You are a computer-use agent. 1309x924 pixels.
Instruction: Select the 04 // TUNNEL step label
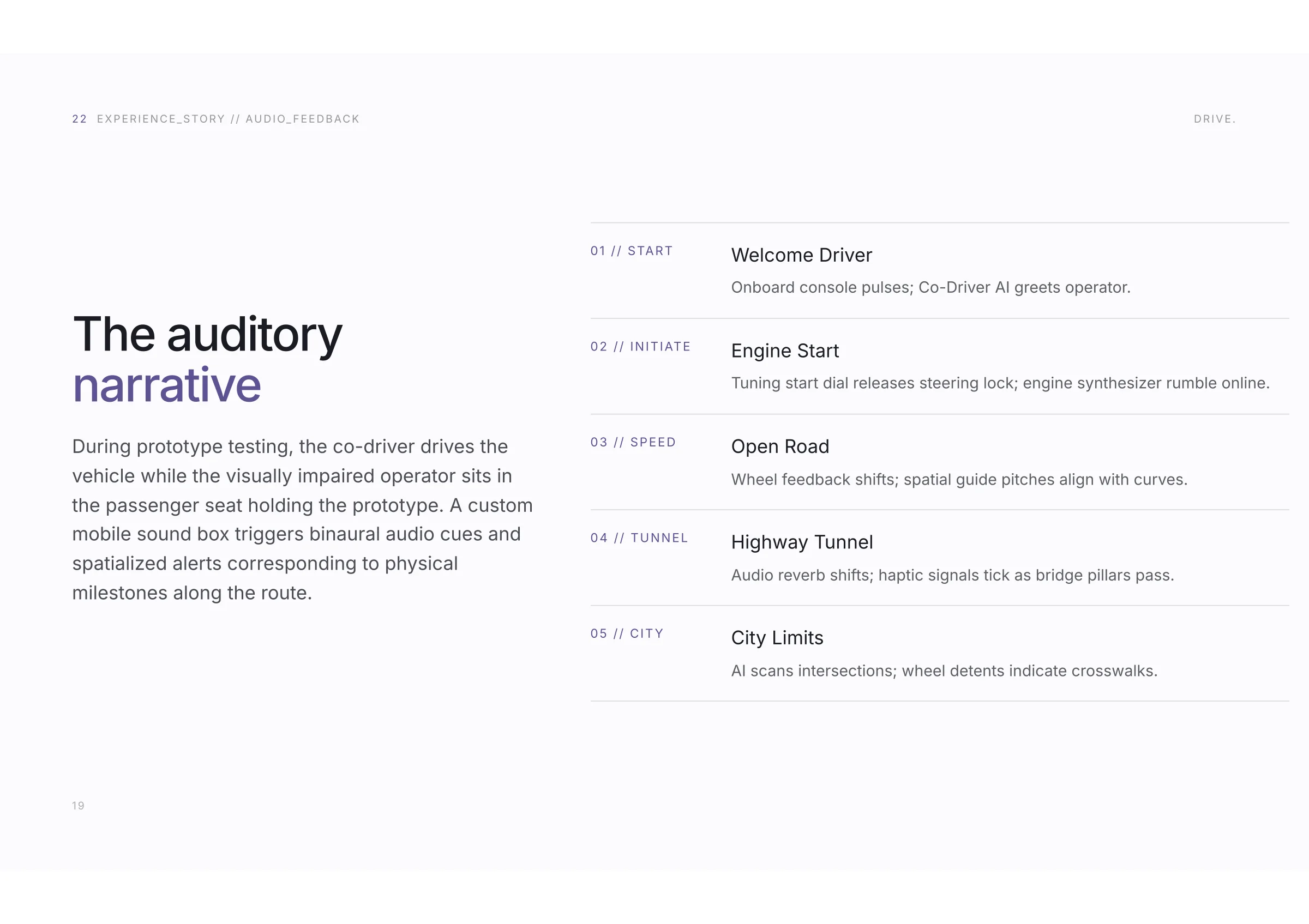pyautogui.click(x=639, y=538)
